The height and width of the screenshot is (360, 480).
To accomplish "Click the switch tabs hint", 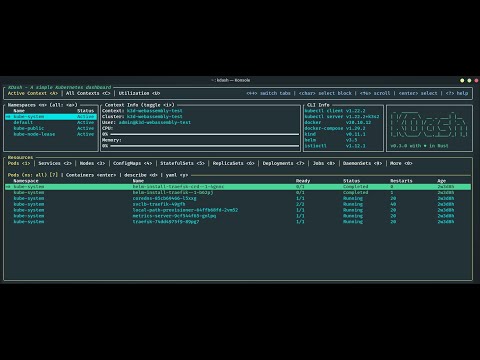I will pos(268,93).
